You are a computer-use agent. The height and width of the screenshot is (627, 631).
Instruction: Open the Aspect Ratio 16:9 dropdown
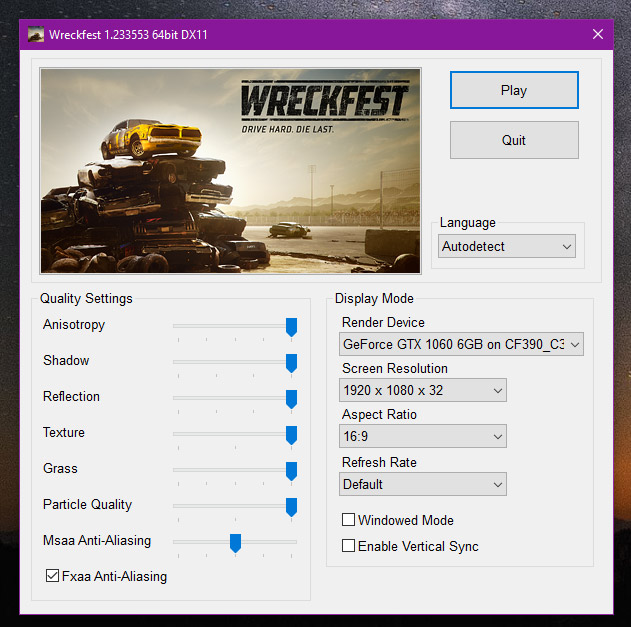[423, 436]
